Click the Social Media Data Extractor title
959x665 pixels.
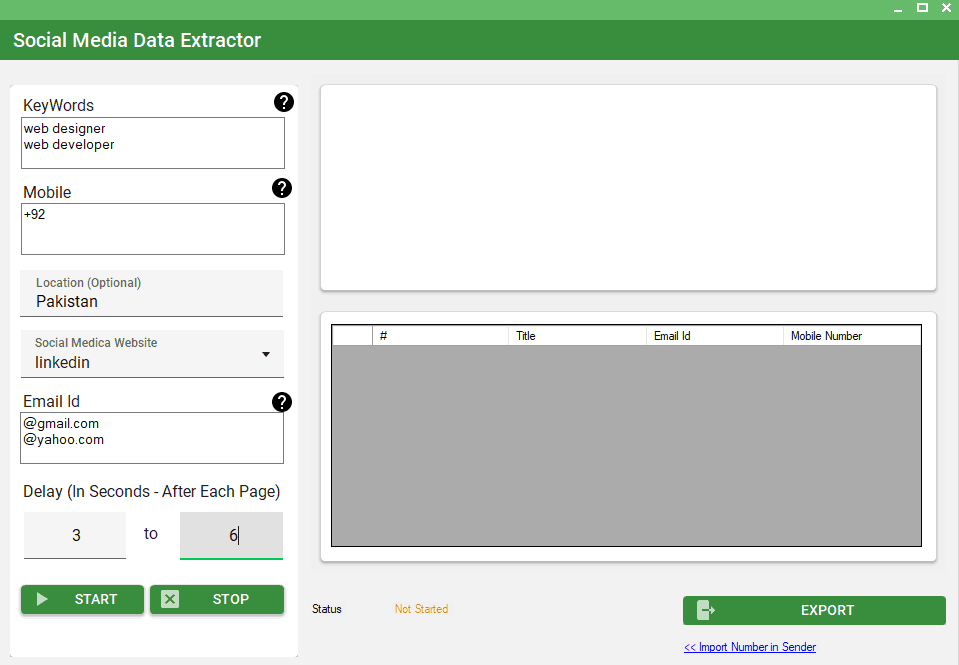137,40
